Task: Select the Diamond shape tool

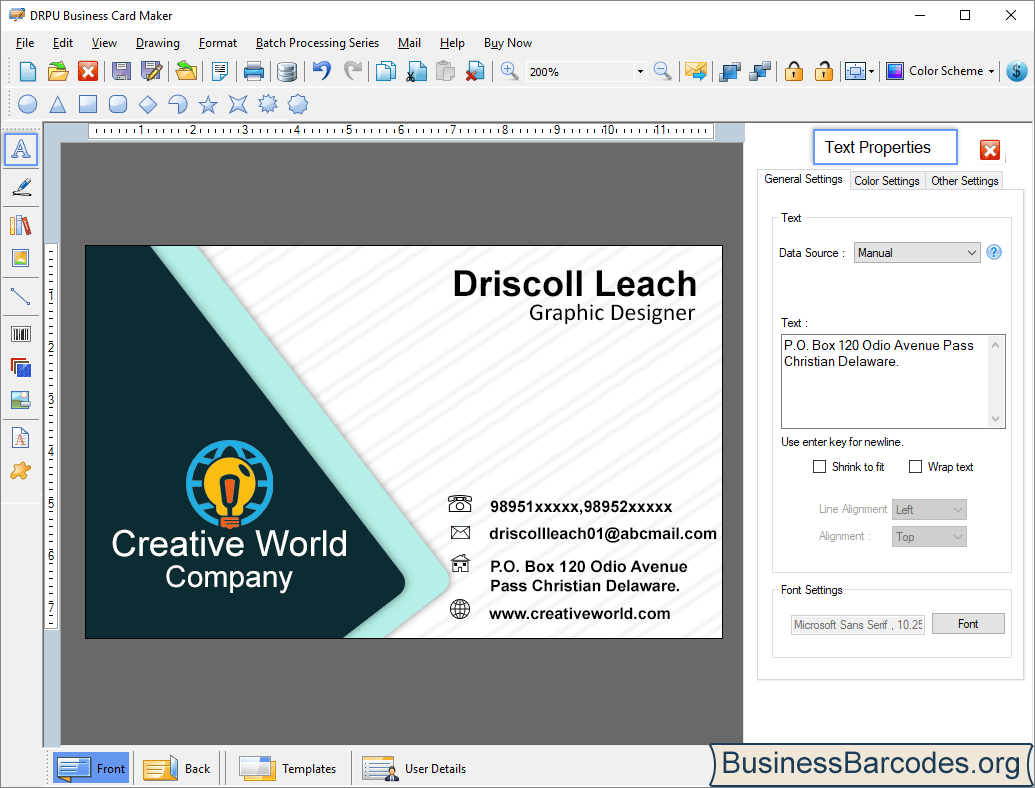Action: point(148,104)
